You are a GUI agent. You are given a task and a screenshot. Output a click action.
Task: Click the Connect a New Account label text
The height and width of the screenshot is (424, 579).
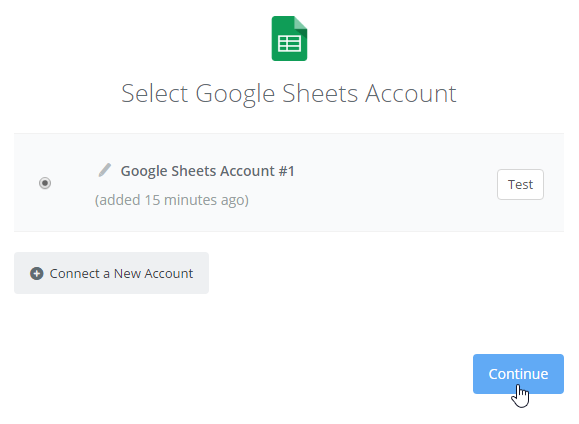(x=121, y=274)
